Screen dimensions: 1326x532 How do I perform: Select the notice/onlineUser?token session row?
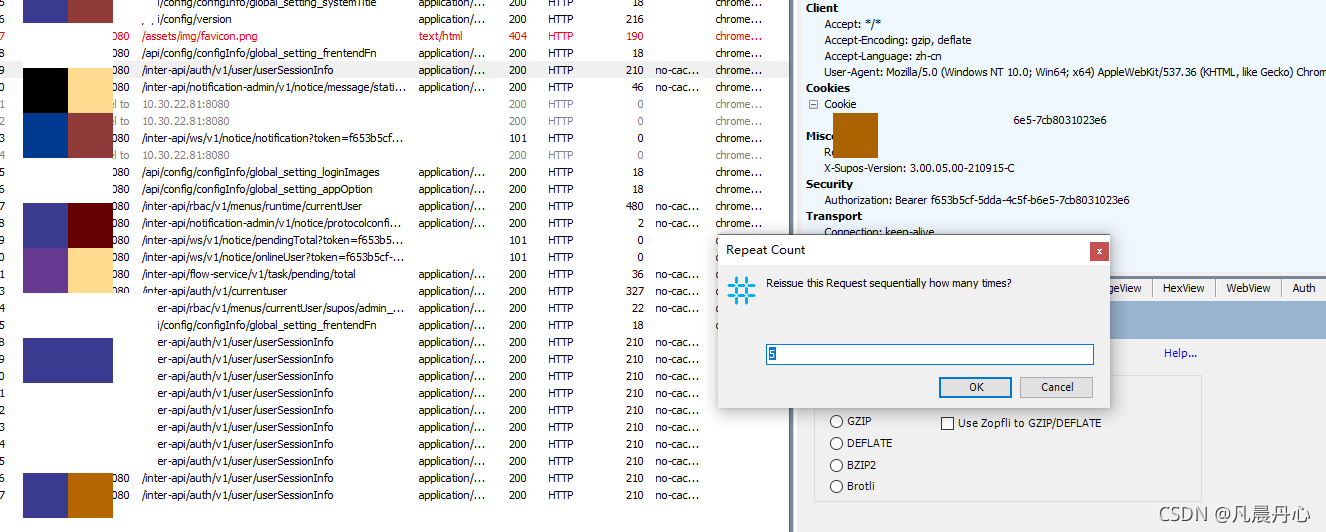tap(395, 257)
